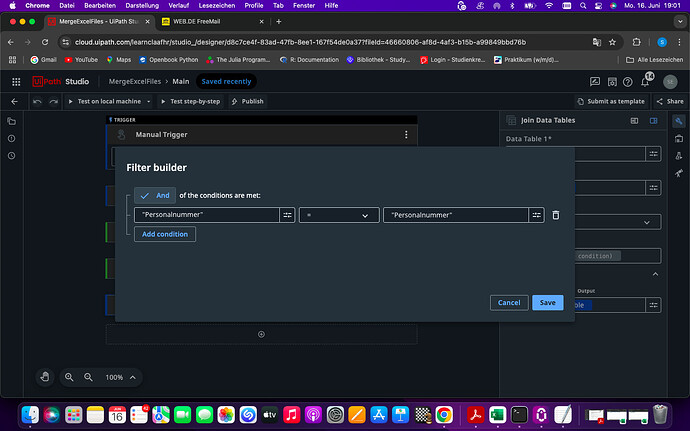Bookmark page with the star icon
The image size is (690, 431).
coord(612,42)
